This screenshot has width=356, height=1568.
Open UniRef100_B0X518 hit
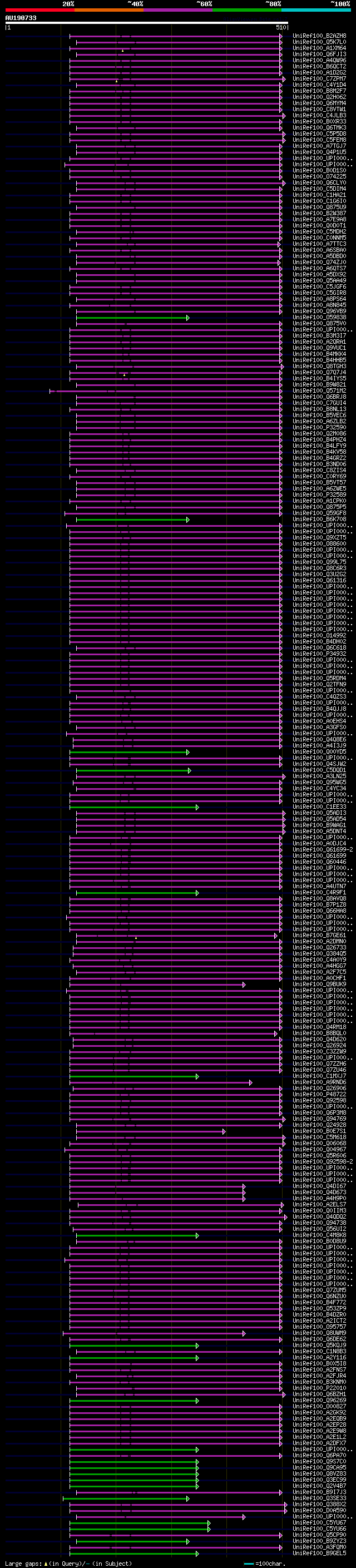point(319,1363)
